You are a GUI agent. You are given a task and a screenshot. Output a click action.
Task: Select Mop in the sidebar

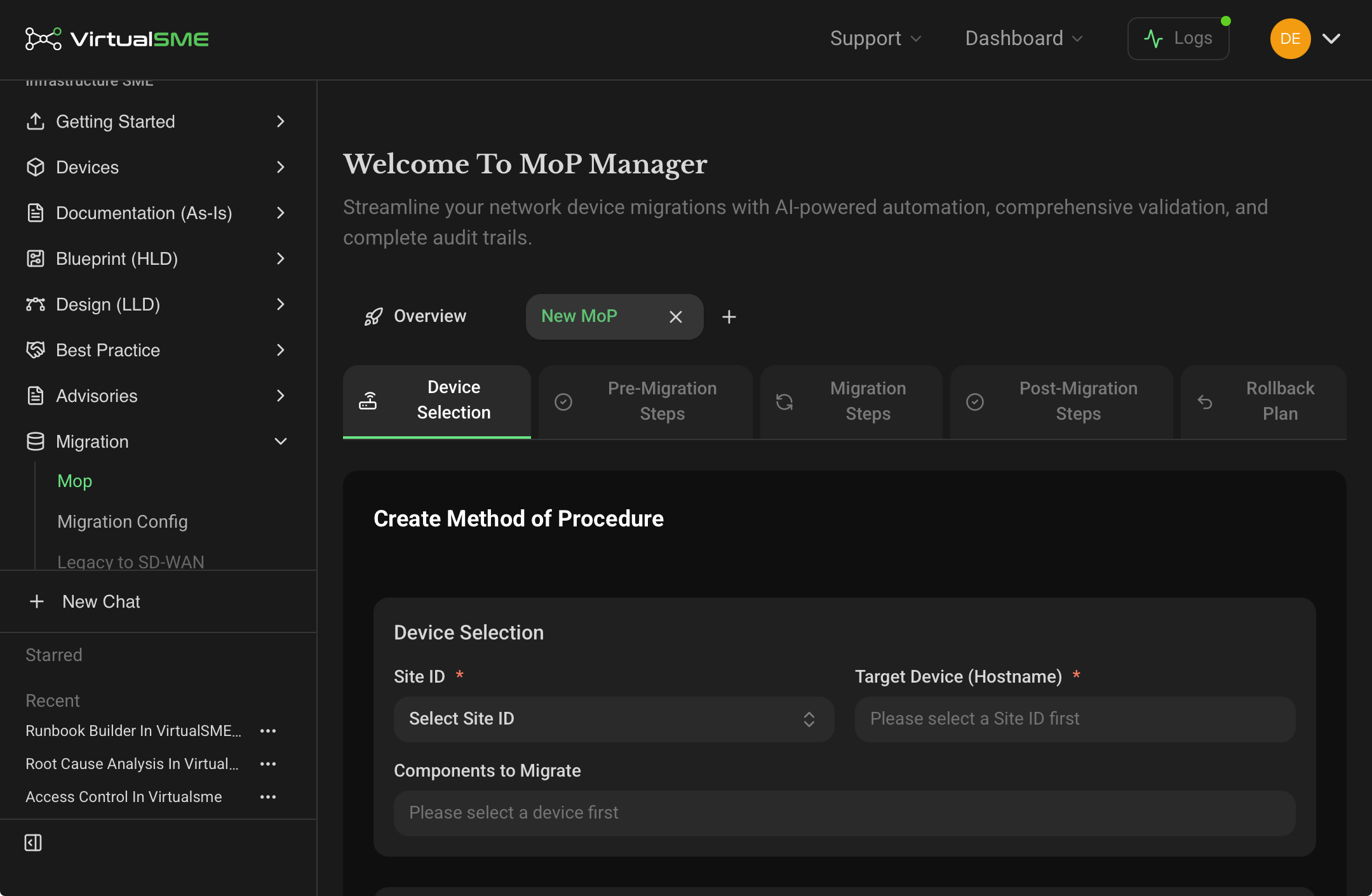(75, 481)
